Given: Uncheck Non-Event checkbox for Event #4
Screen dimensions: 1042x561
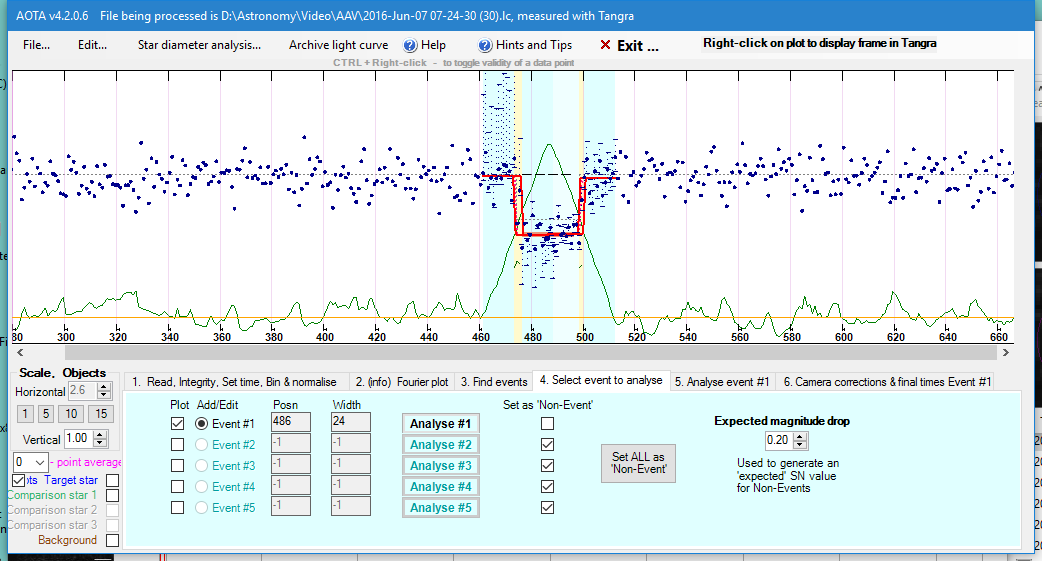Looking at the screenshot, I should (548, 487).
